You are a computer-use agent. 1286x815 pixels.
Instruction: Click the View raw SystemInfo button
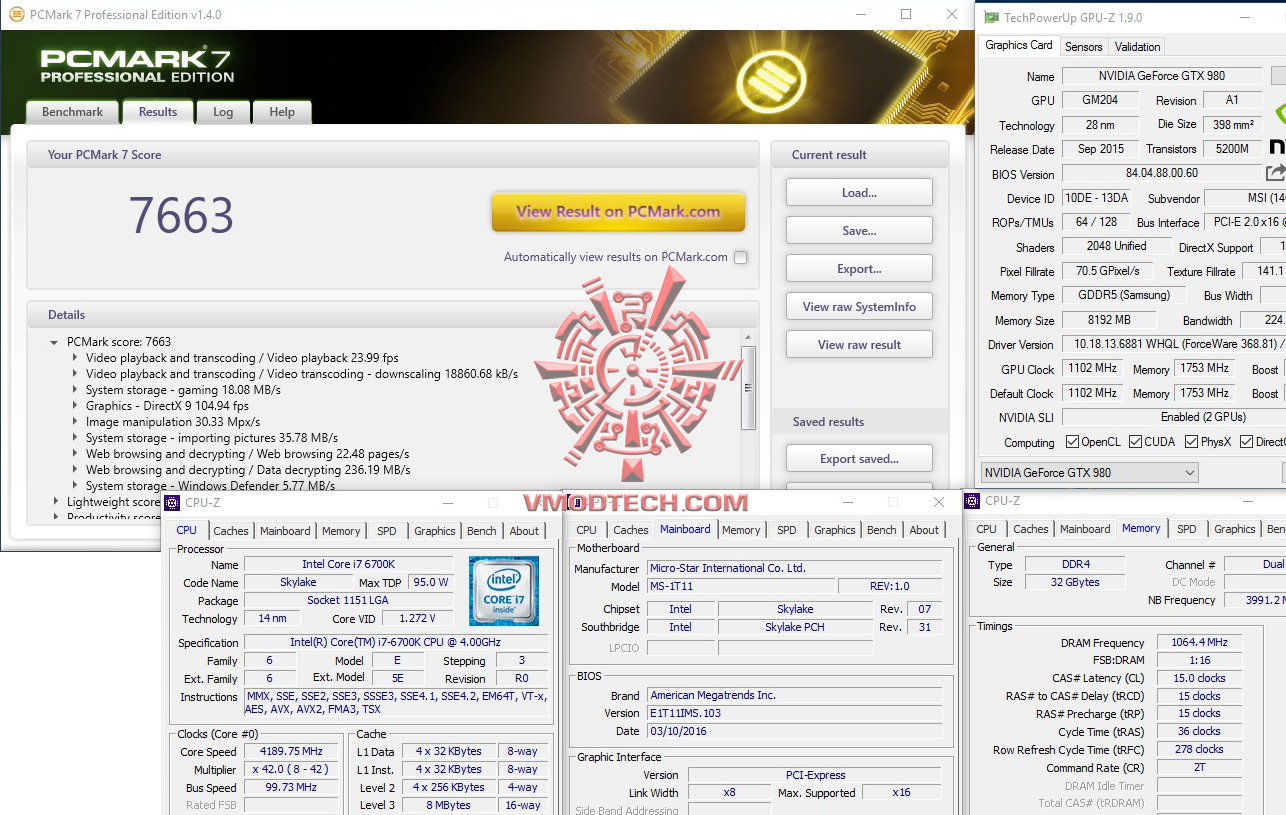(859, 306)
